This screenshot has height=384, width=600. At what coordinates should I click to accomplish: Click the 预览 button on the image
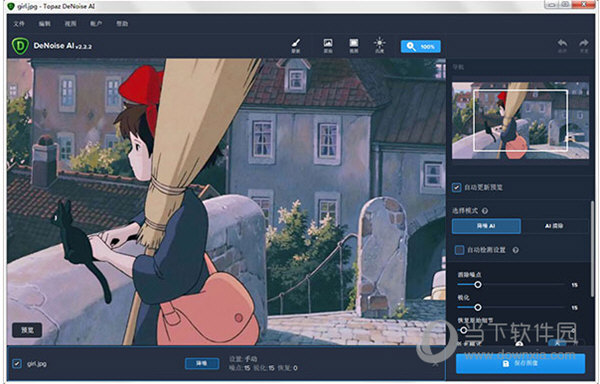click(27, 330)
